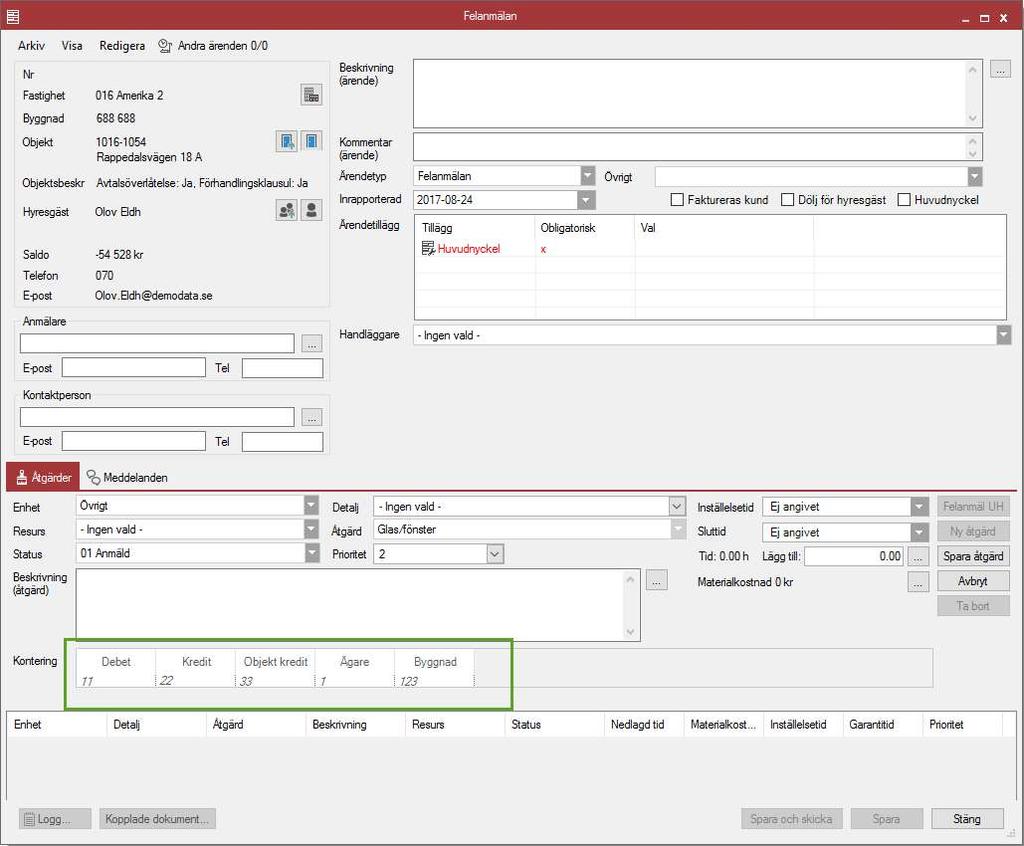Image resolution: width=1024 pixels, height=846 pixels.
Task: Click the Saldo value -54 528 kr
Action: click(119, 255)
